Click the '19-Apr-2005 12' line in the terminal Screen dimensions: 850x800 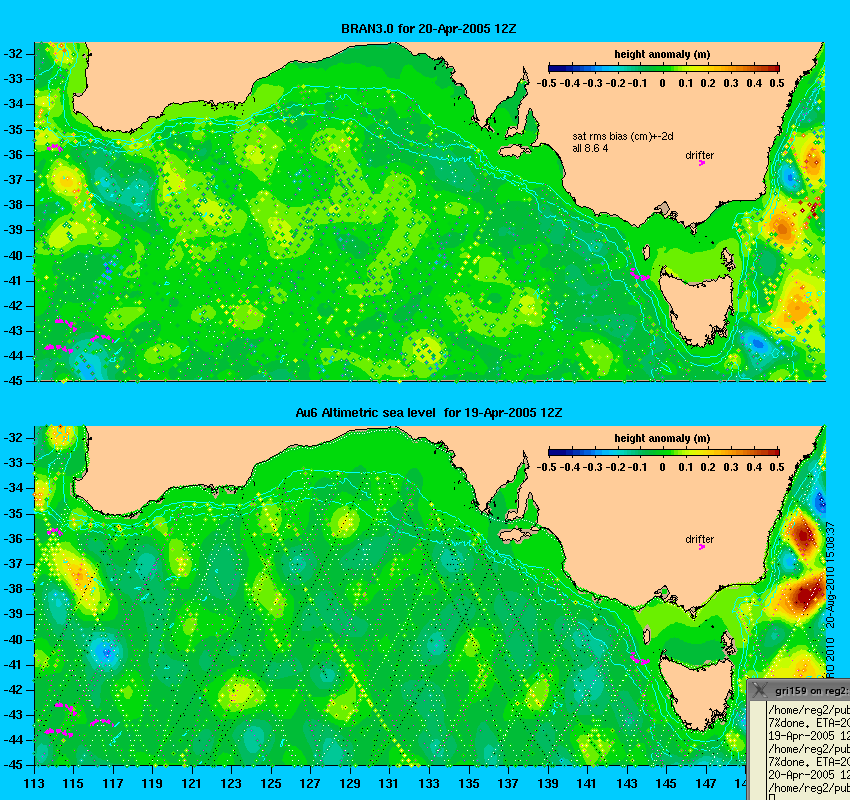point(809,736)
